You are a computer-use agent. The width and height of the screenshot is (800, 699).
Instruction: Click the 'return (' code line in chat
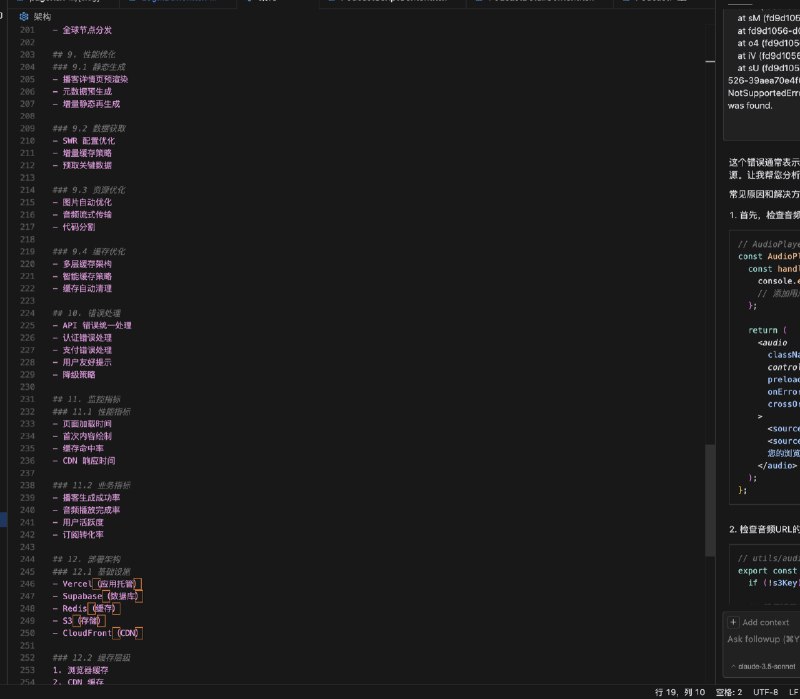click(767, 330)
